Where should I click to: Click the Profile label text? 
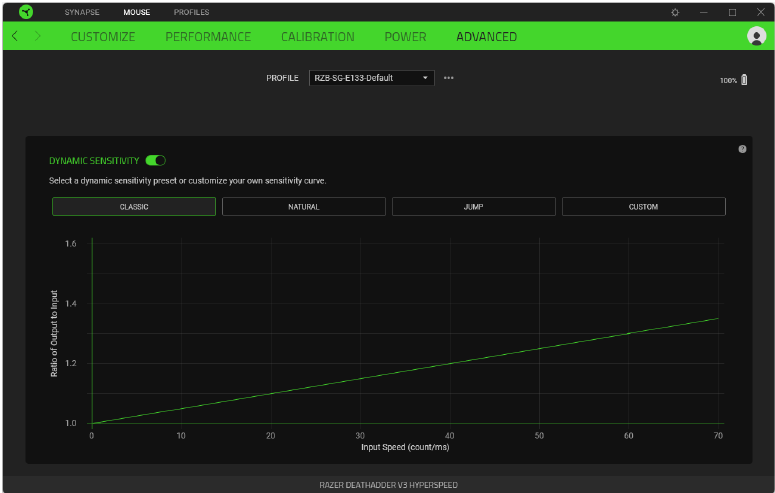coord(282,78)
